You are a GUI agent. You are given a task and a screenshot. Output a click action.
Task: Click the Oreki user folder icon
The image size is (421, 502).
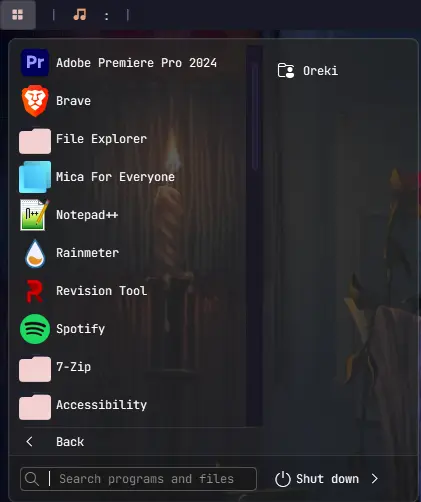286,70
